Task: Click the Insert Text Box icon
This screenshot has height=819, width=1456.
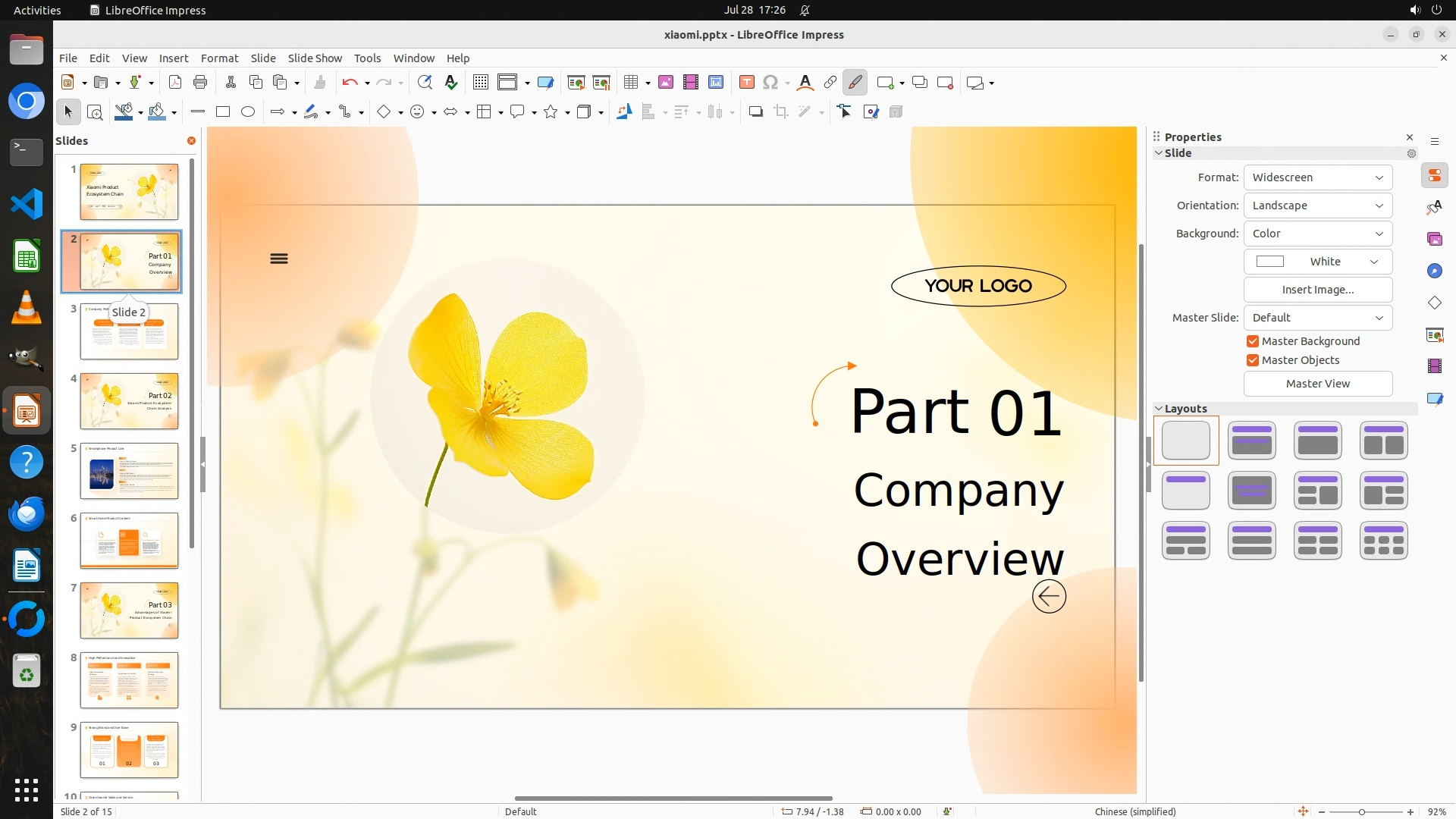Action: pos(746,83)
